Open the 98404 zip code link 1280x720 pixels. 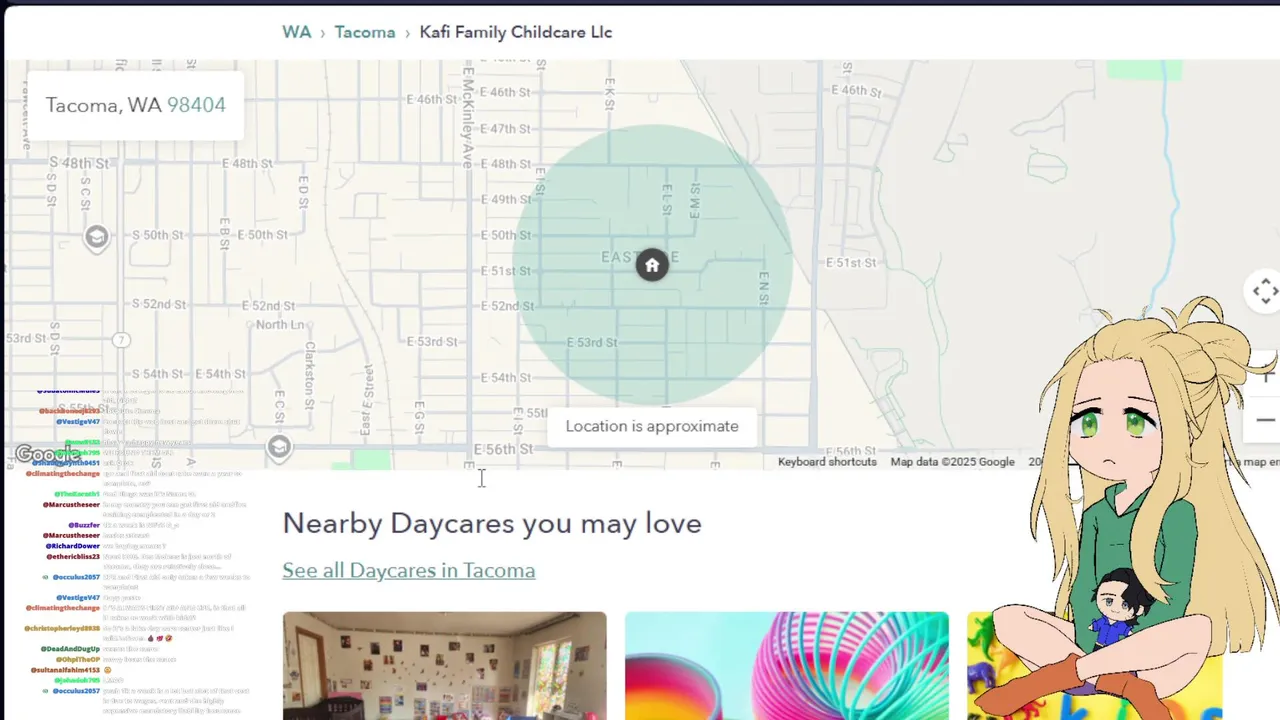(x=196, y=105)
